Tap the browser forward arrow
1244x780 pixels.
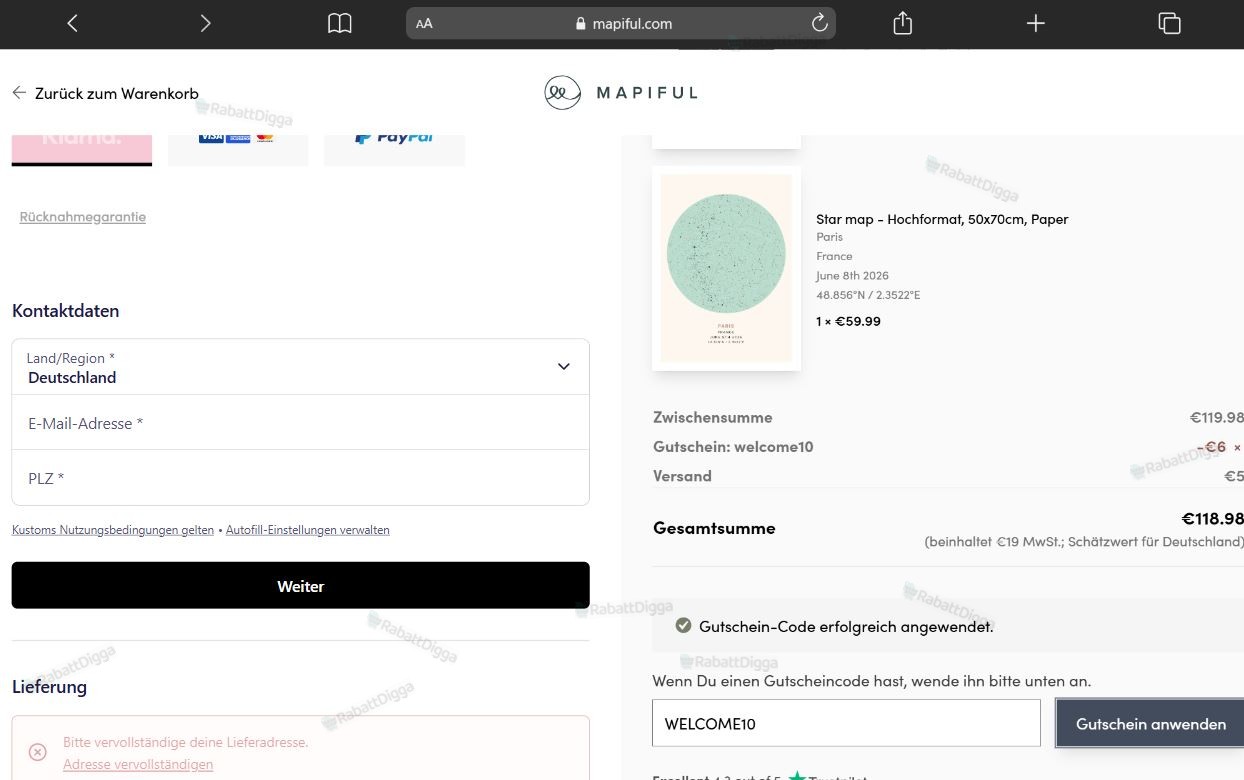tap(205, 23)
